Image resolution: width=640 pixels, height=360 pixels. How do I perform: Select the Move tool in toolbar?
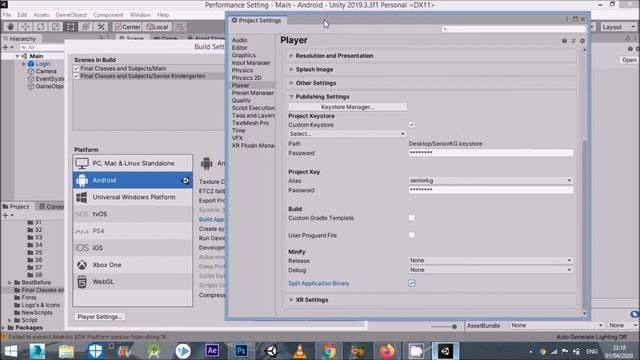tap(25, 27)
